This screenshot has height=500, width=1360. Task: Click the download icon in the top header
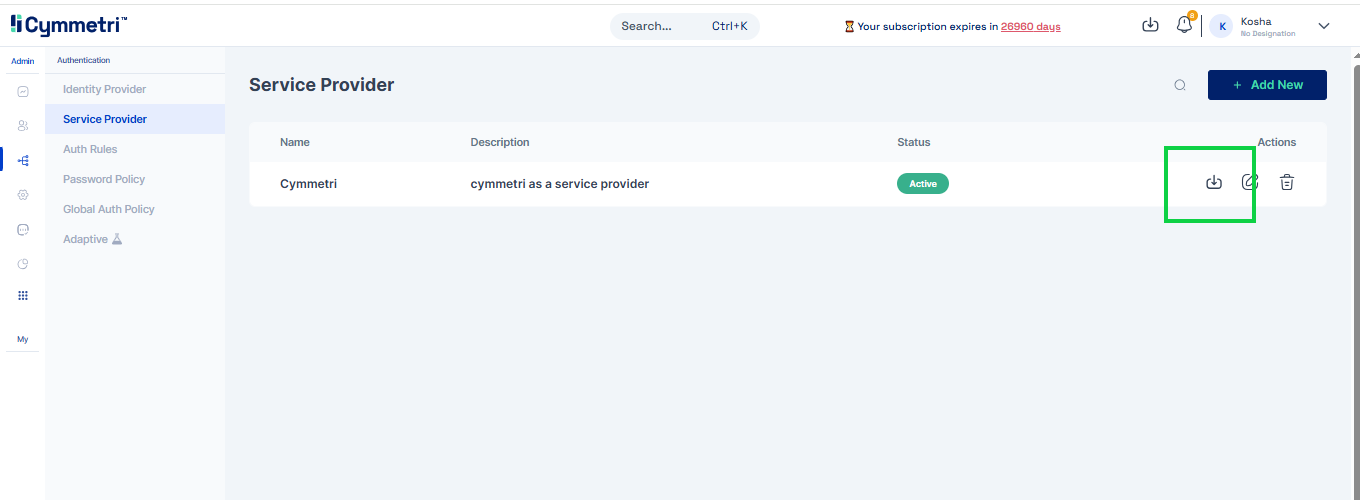tap(1150, 25)
